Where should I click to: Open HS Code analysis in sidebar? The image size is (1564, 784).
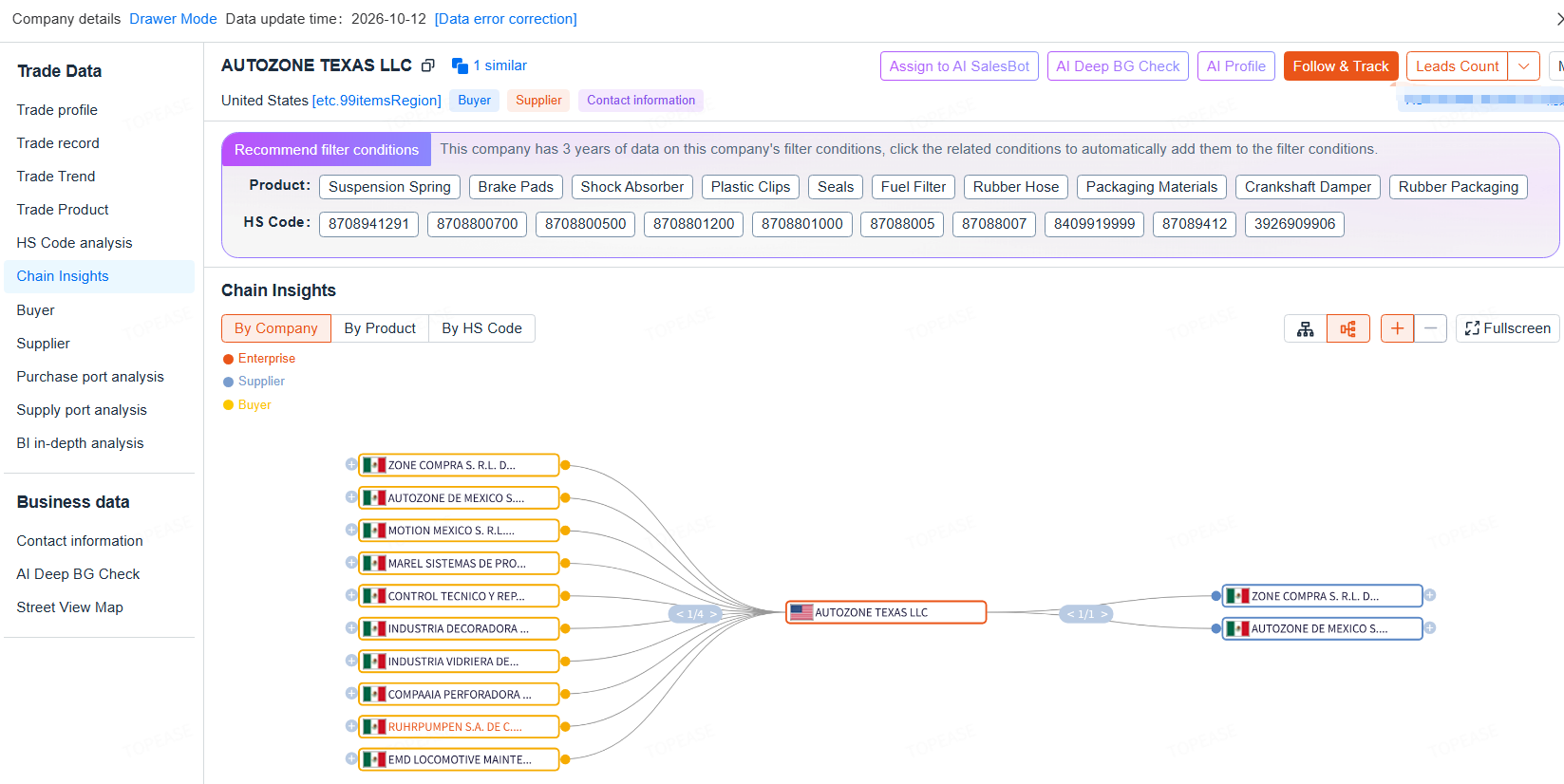(x=74, y=243)
